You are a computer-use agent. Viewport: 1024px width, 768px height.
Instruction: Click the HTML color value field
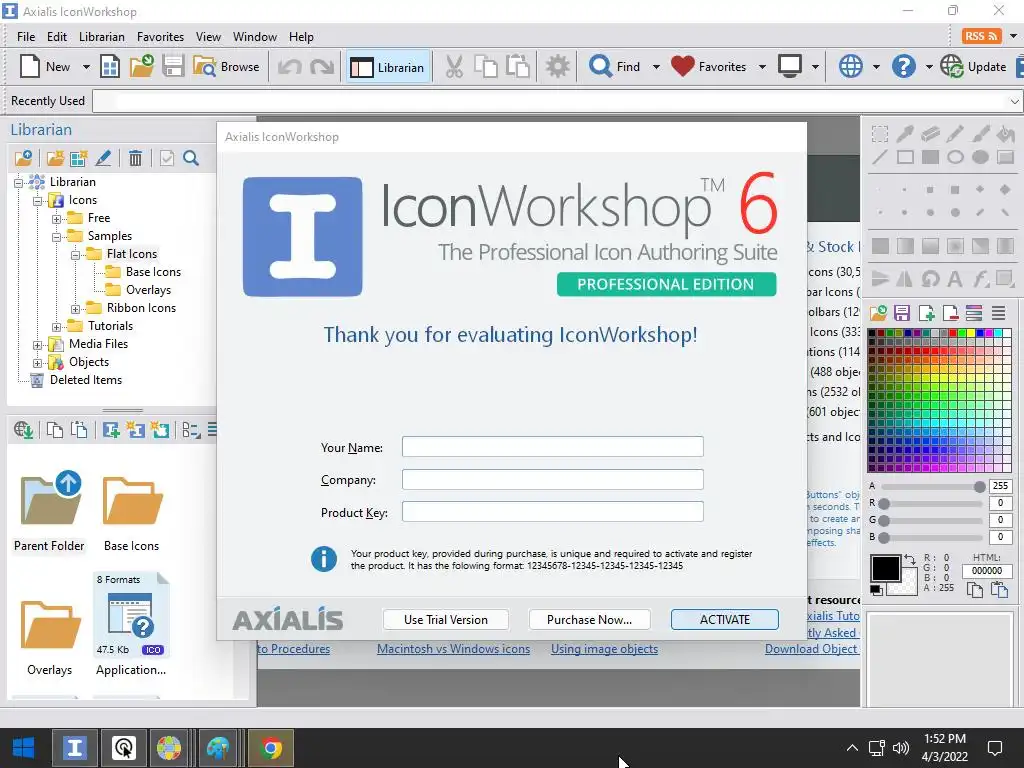987,571
